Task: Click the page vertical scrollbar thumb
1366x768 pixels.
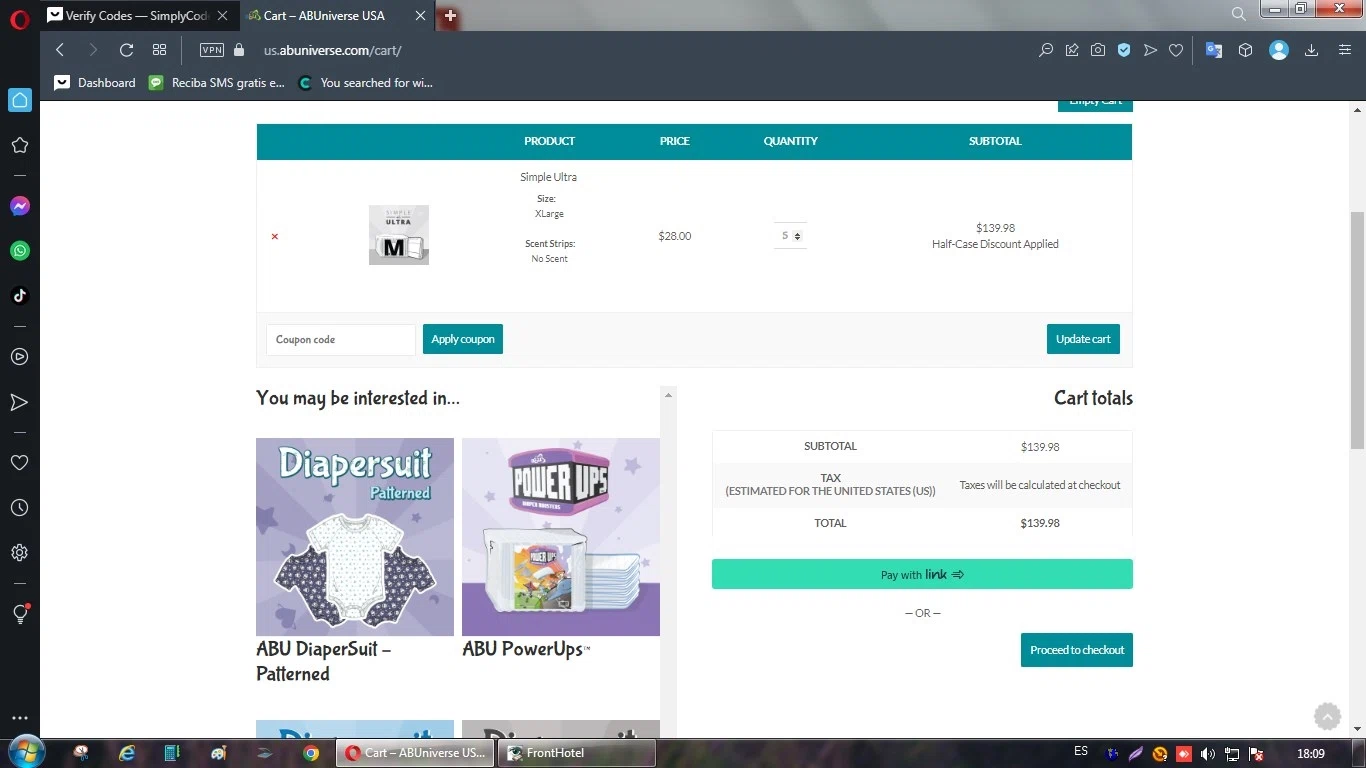Action: (x=1357, y=330)
